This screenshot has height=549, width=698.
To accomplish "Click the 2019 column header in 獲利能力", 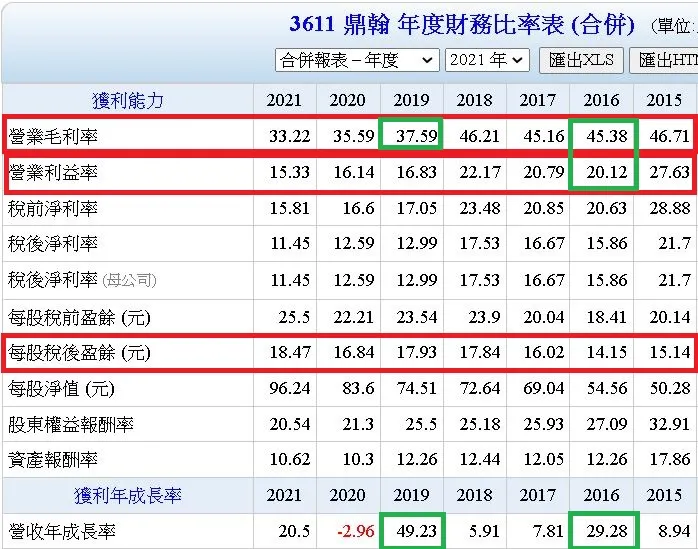I will (411, 100).
